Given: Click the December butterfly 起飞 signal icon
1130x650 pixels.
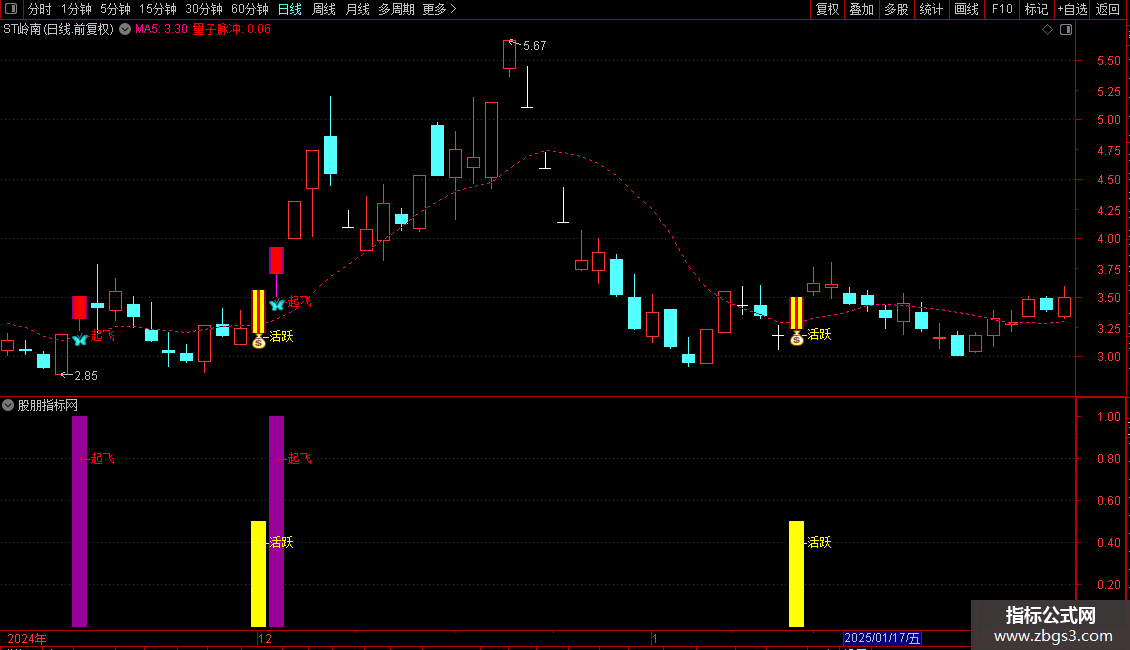Looking at the screenshot, I should [277, 305].
